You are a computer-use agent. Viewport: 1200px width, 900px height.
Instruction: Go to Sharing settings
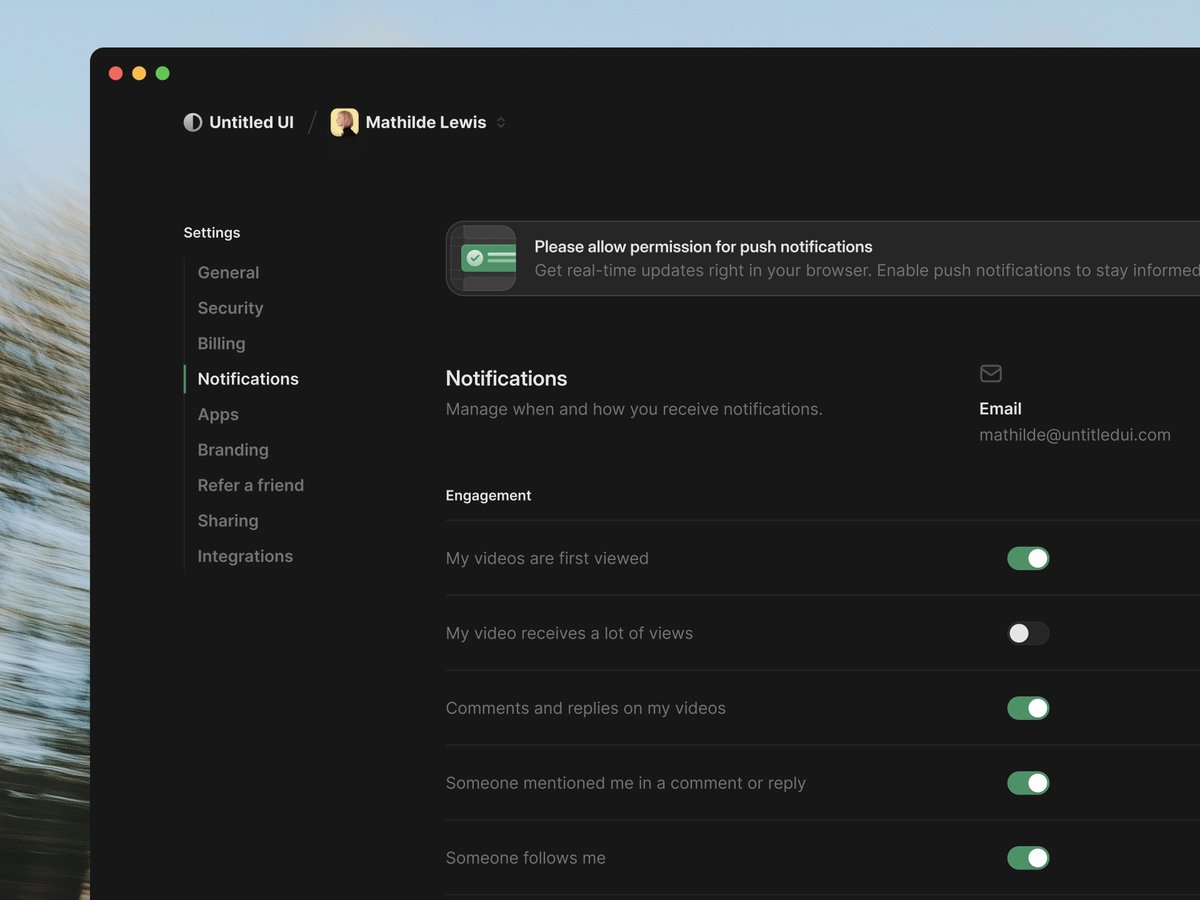click(228, 521)
